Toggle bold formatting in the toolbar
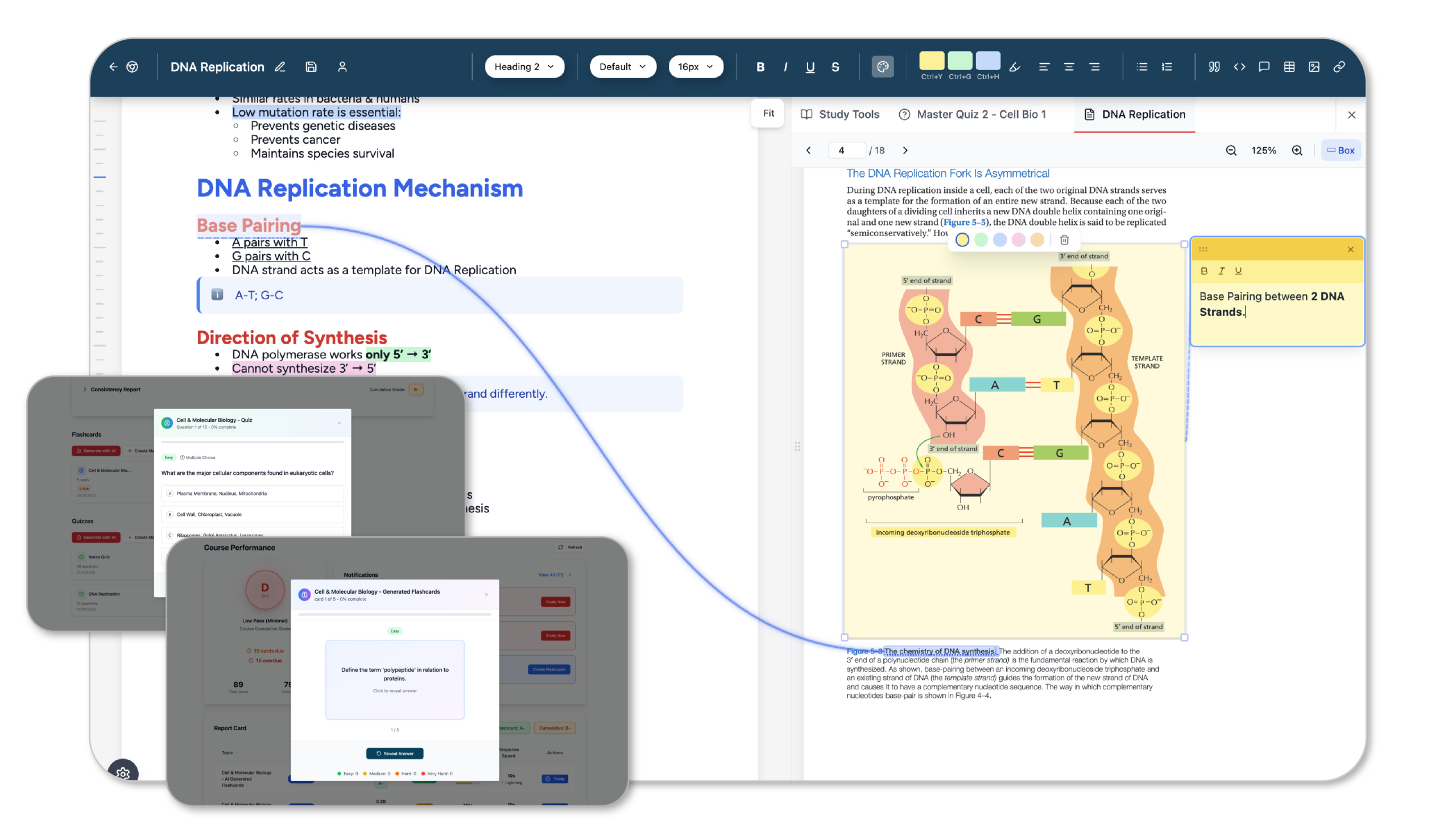Viewport: 1456px width, 819px height. click(760, 67)
